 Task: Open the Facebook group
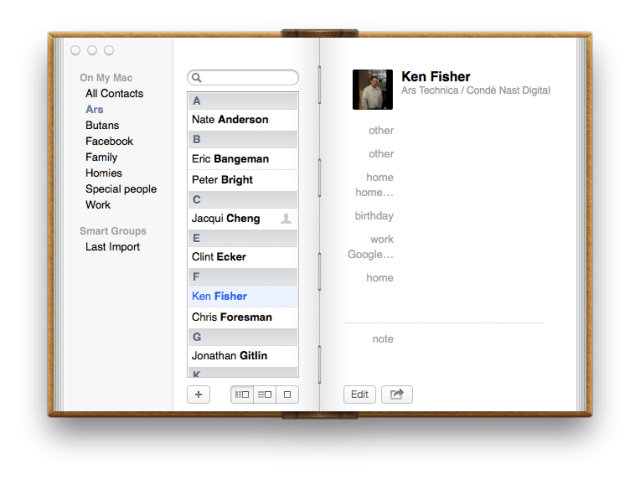click(x=109, y=141)
